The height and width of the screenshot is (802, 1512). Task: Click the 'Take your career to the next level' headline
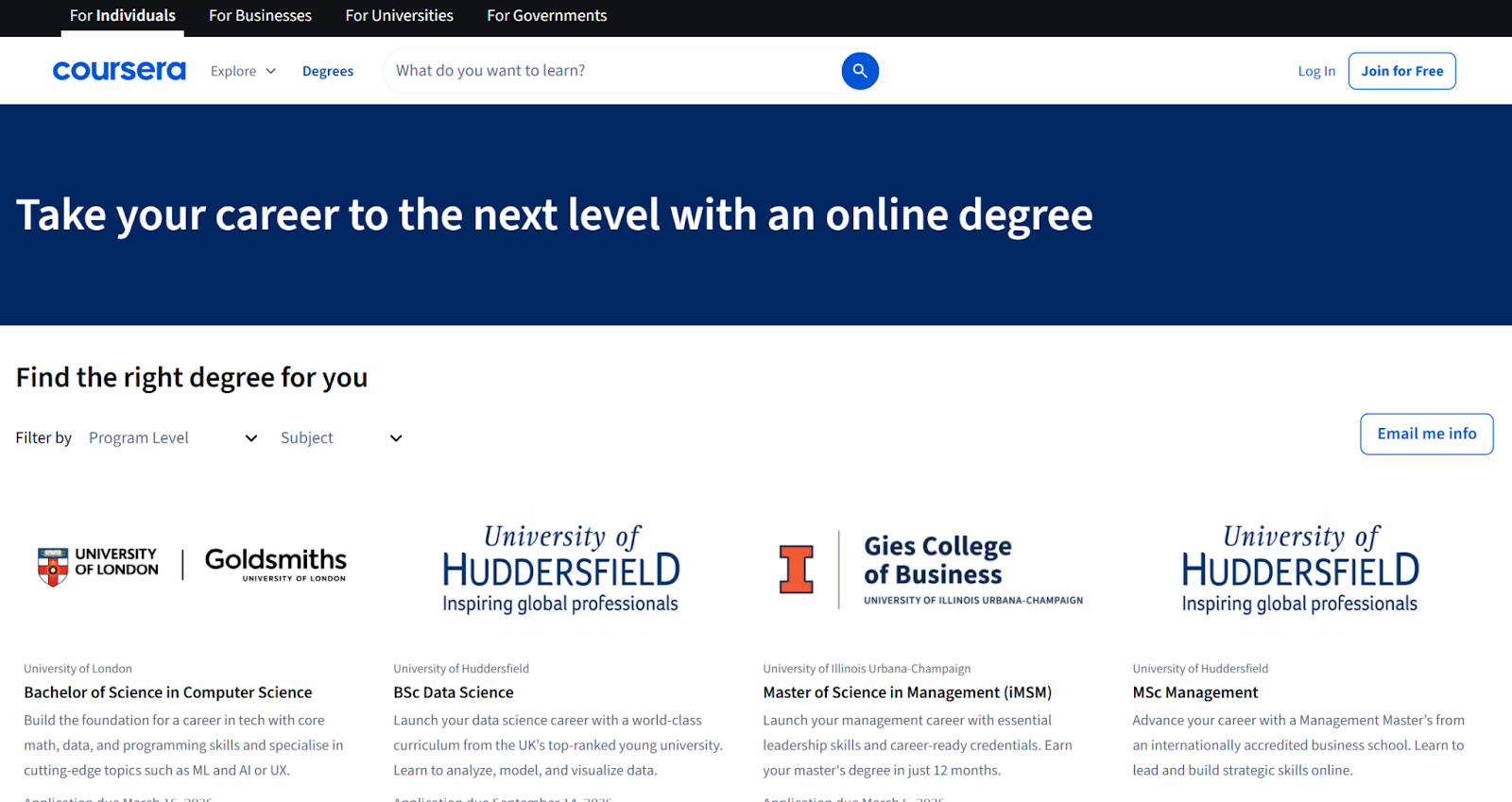click(x=555, y=215)
